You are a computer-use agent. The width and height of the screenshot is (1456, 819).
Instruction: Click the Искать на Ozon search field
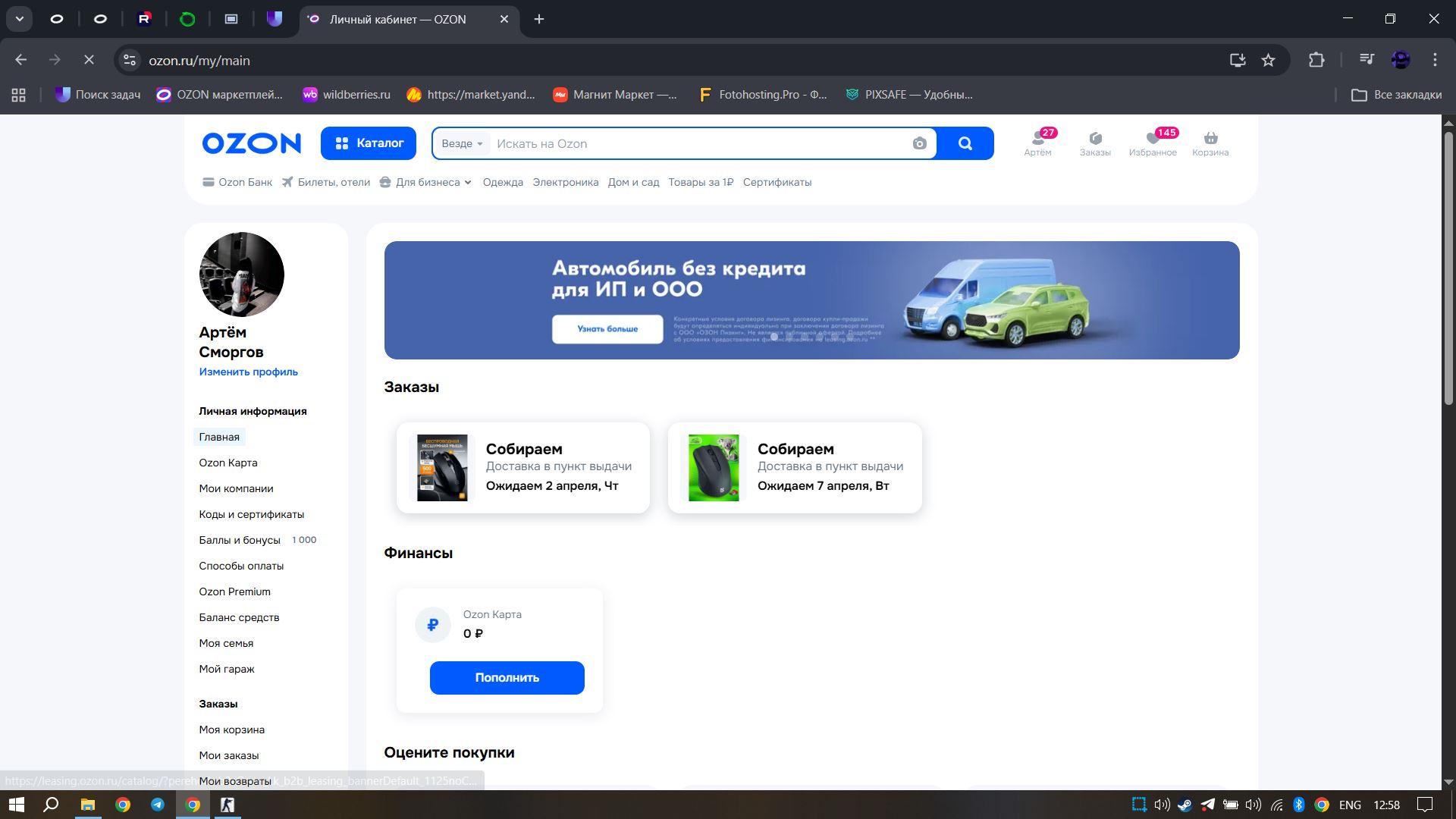click(698, 144)
